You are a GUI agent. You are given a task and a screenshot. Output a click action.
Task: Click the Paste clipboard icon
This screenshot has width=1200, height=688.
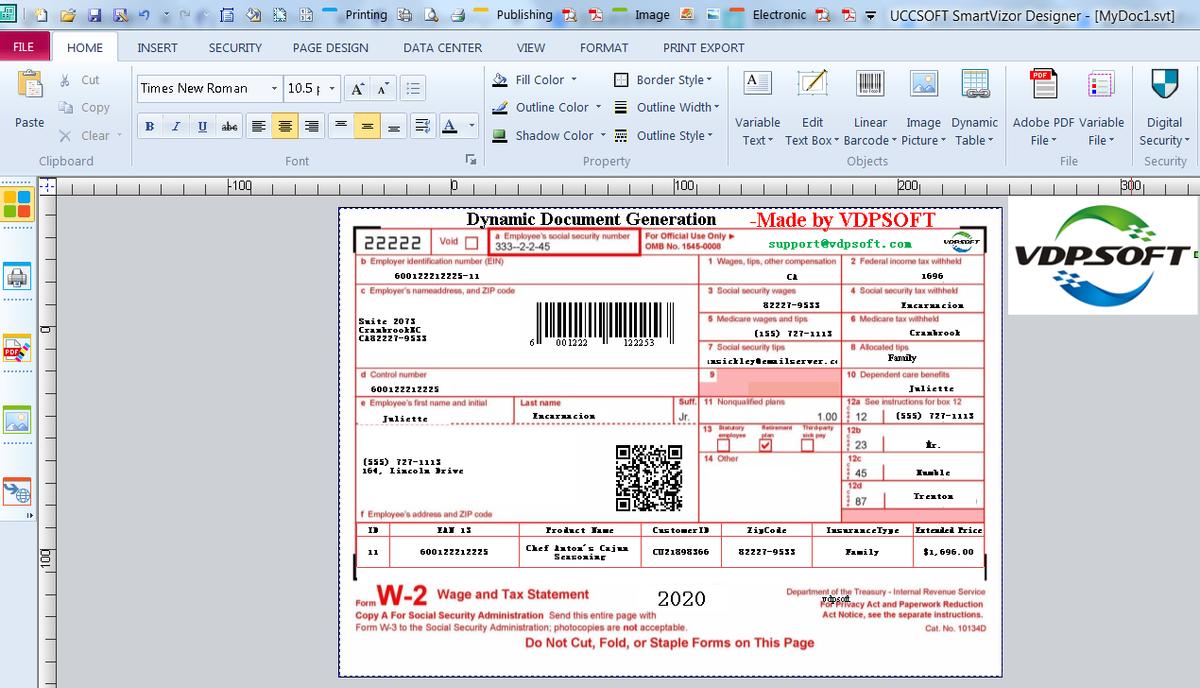(30, 88)
